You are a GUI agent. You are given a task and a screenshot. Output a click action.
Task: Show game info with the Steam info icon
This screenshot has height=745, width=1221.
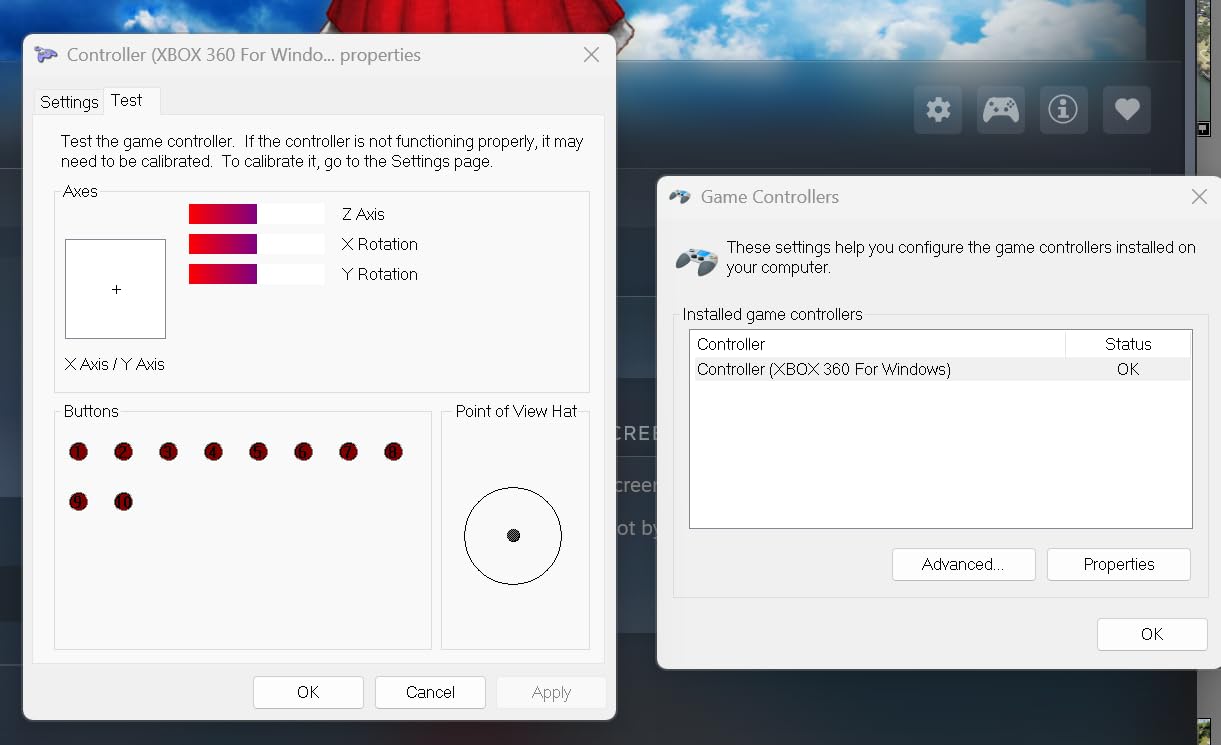click(x=1063, y=109)
